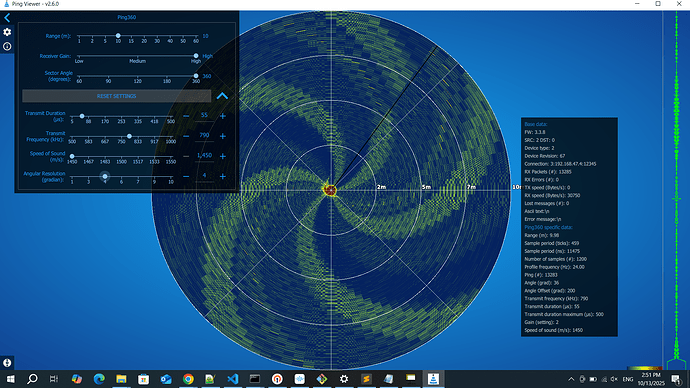Viewport: 690px width, 388px height.
Task: Click the ENG language indicator
Action: (628, 379)
